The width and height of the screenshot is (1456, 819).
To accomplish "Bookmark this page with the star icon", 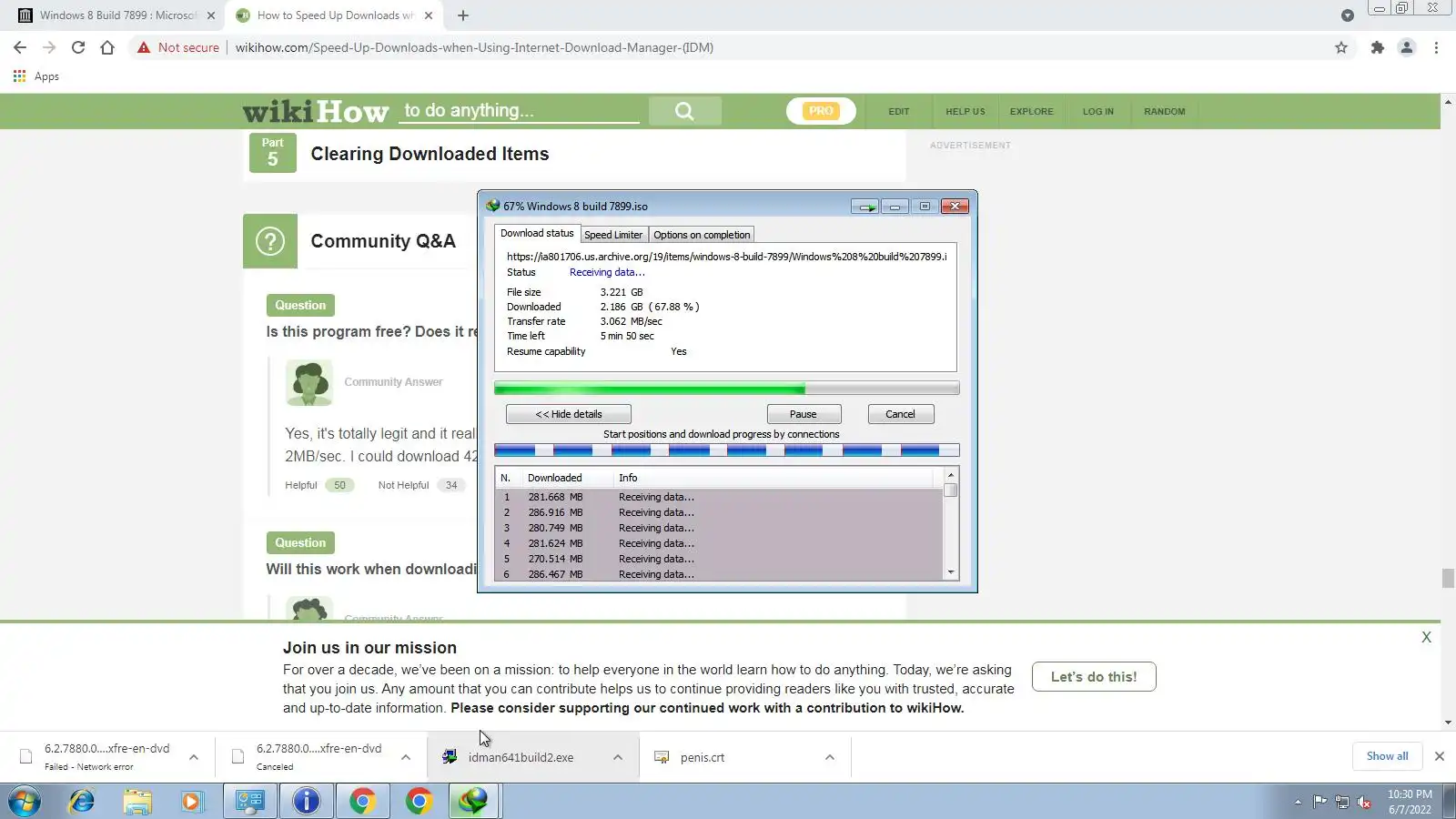I will 1341,47.
